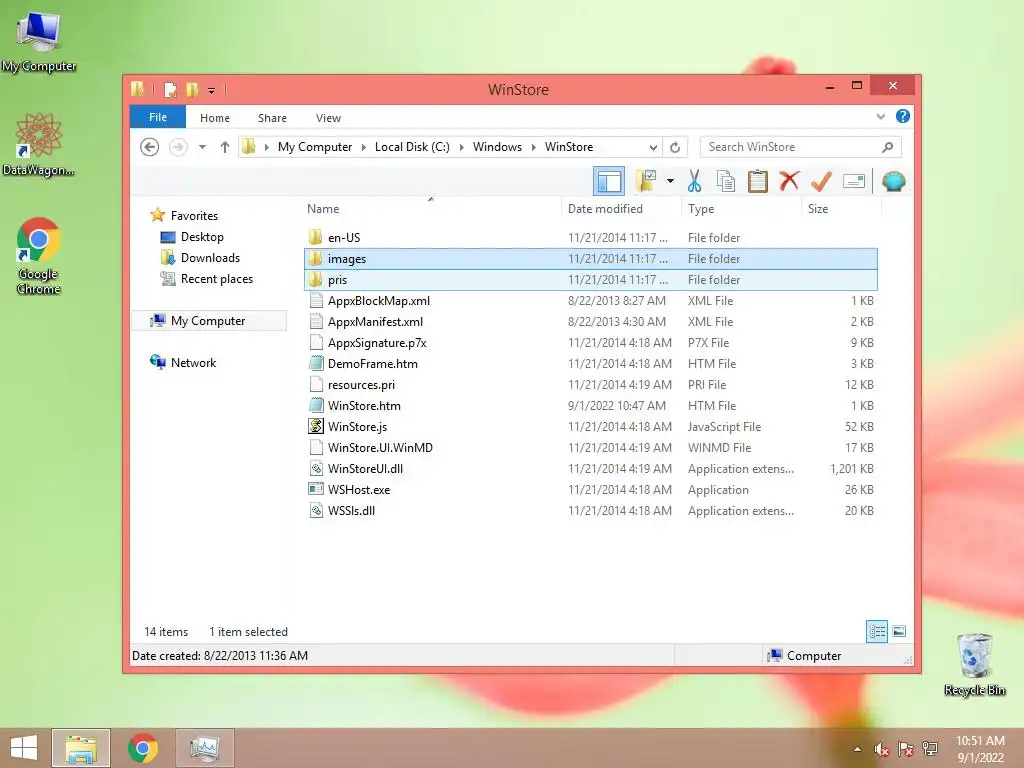Open the address bar history dropdown
Screen dimensions: 1024x768
point(653,147)
